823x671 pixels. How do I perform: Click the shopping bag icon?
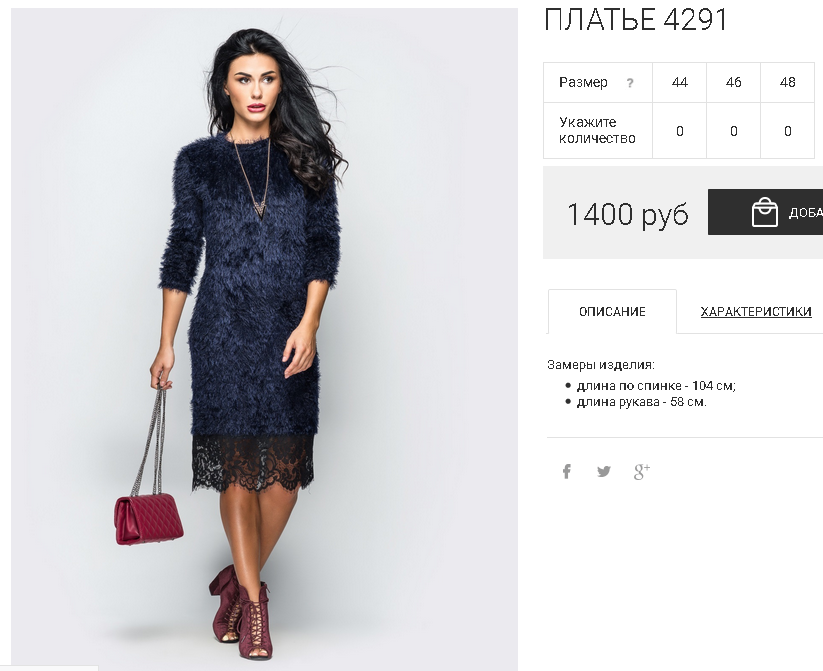[765, 212]
